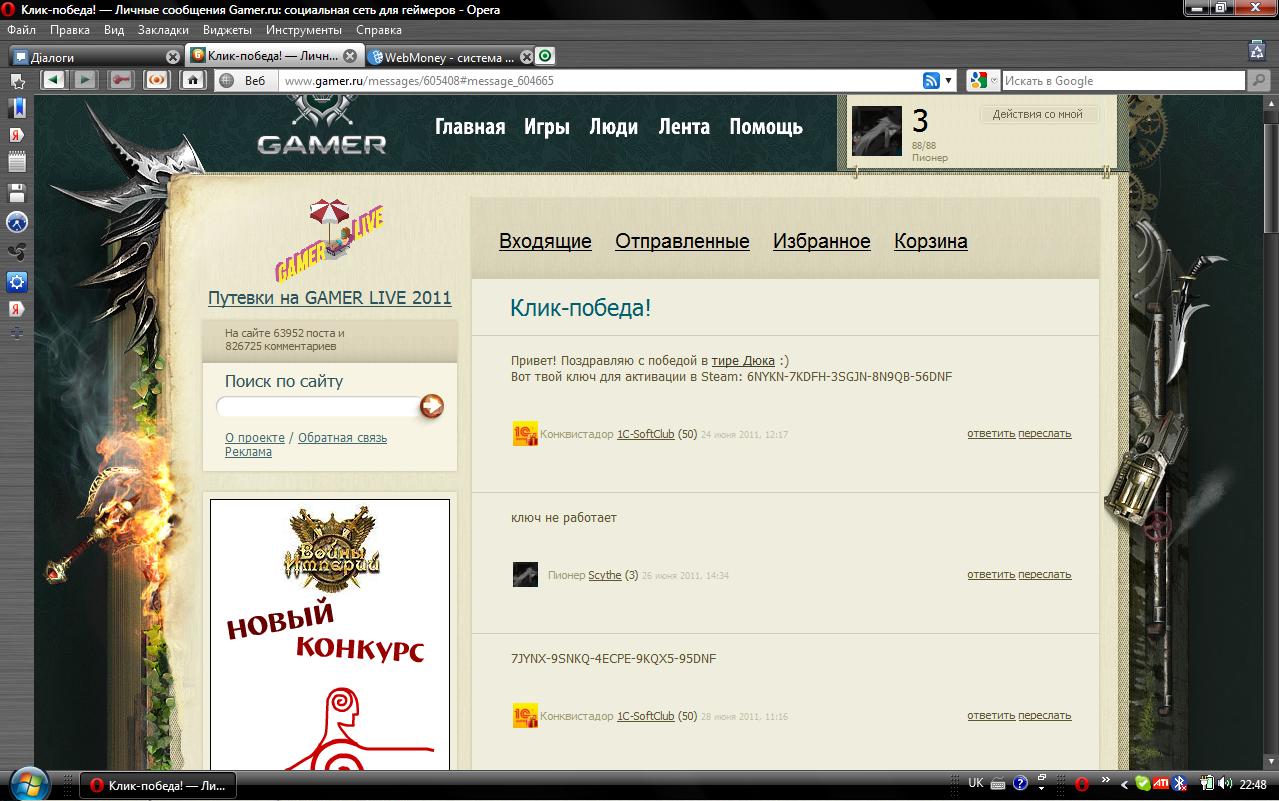Open the top Yandex panel in sidebar
The image size is (1279, 801).
[17, 134]
